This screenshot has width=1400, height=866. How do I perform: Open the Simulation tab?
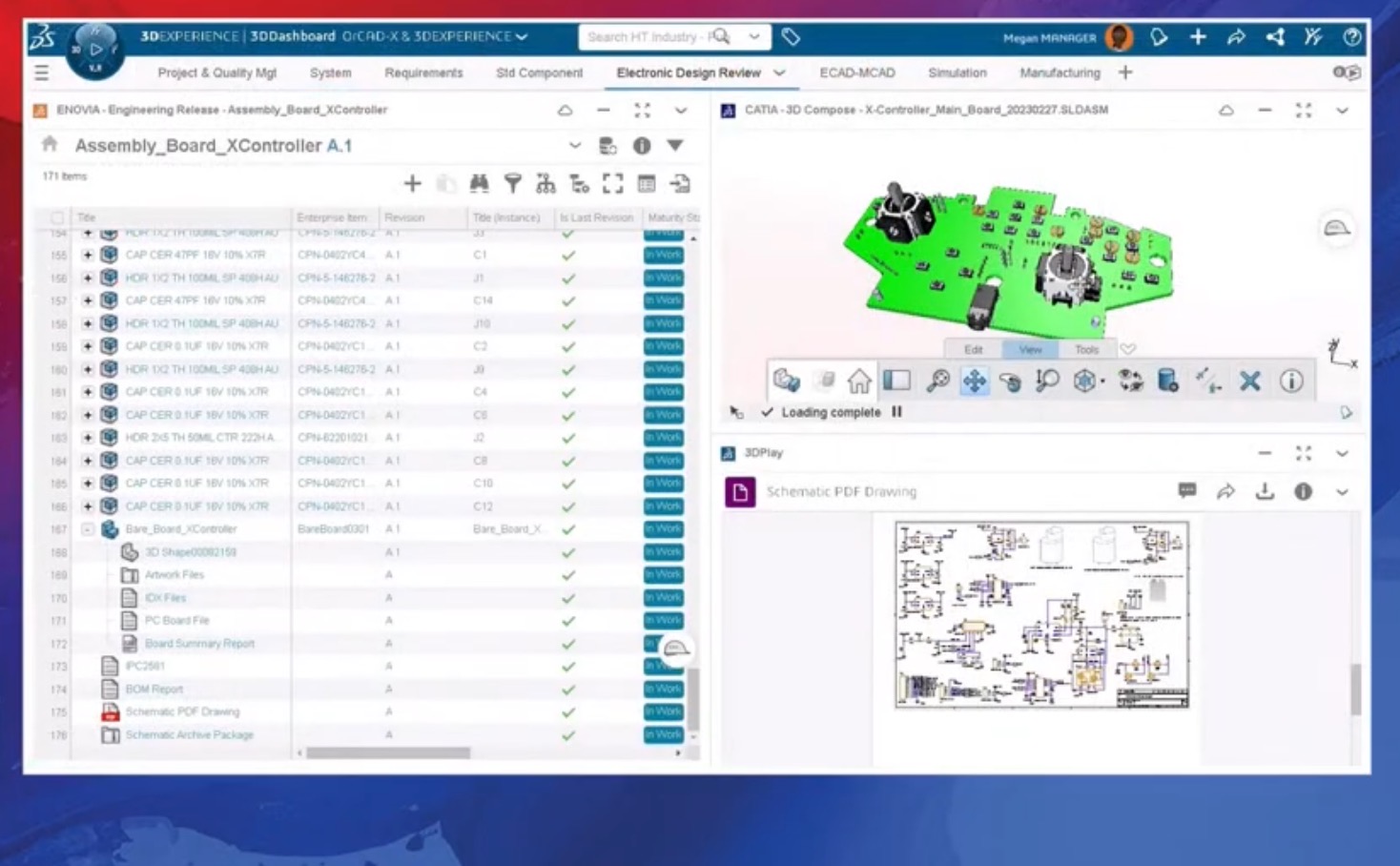tap(957, 72)
